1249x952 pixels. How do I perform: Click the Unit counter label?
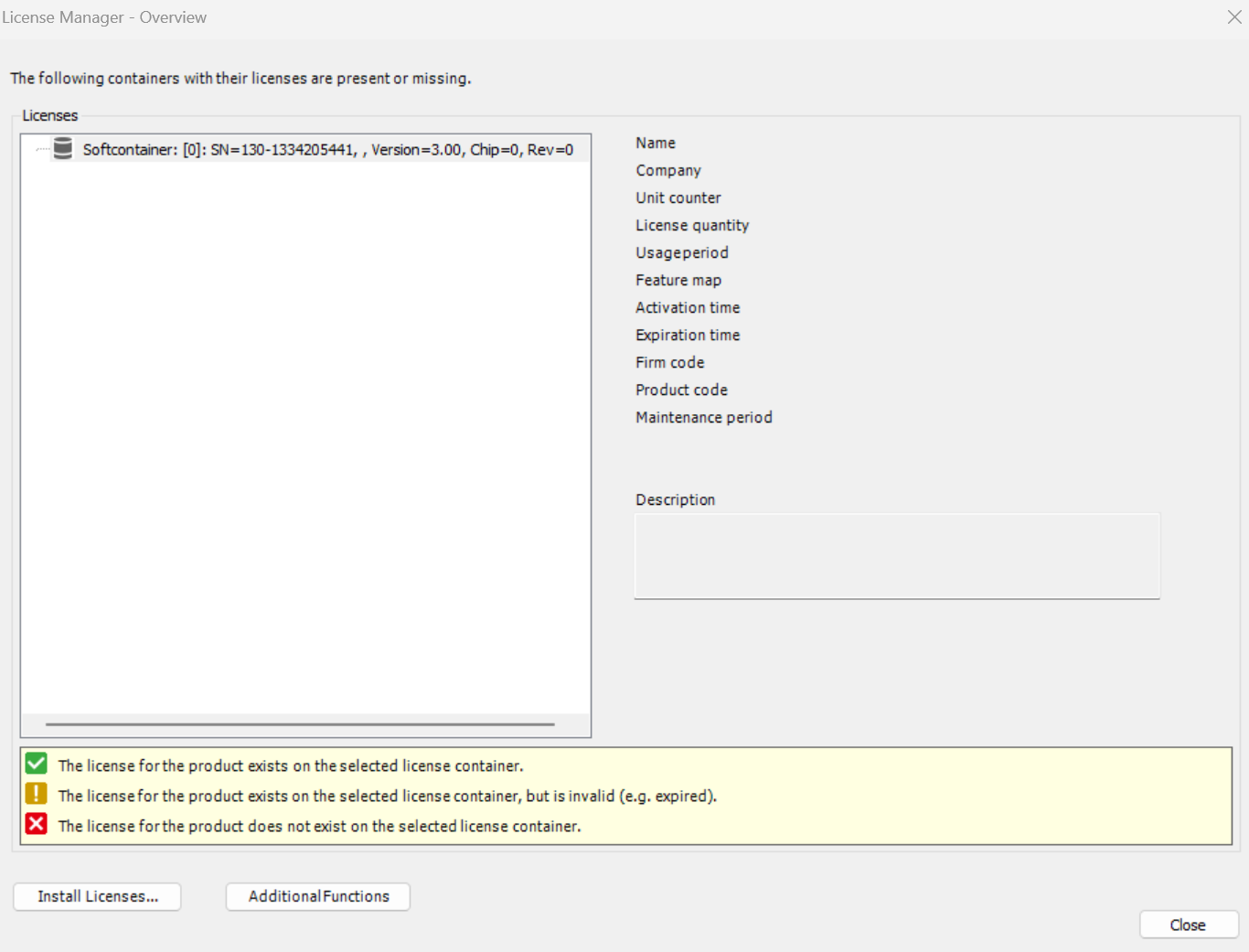pyautogui.click(x=678, y=198)
